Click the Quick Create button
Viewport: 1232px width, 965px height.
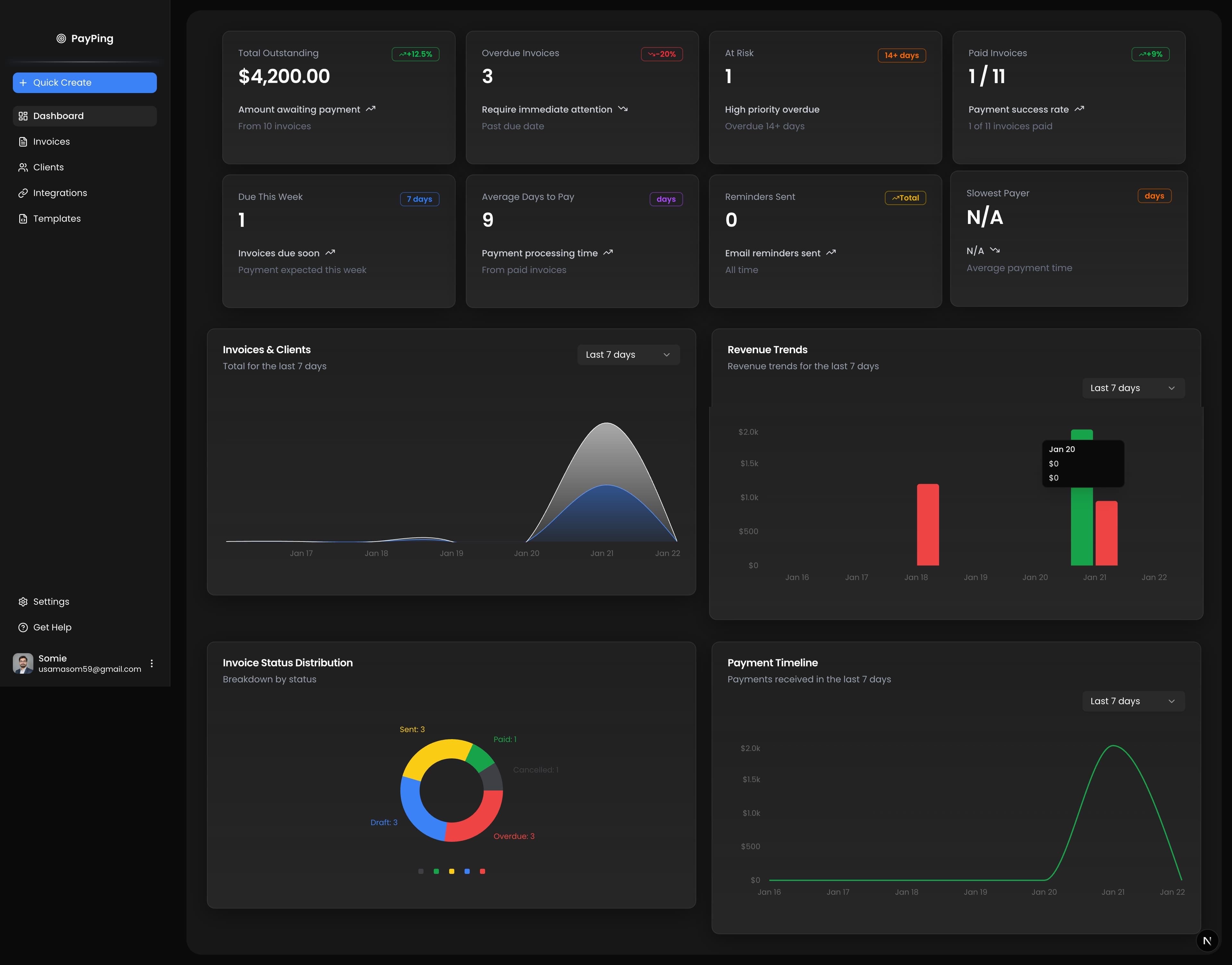(x=84, y=82)
